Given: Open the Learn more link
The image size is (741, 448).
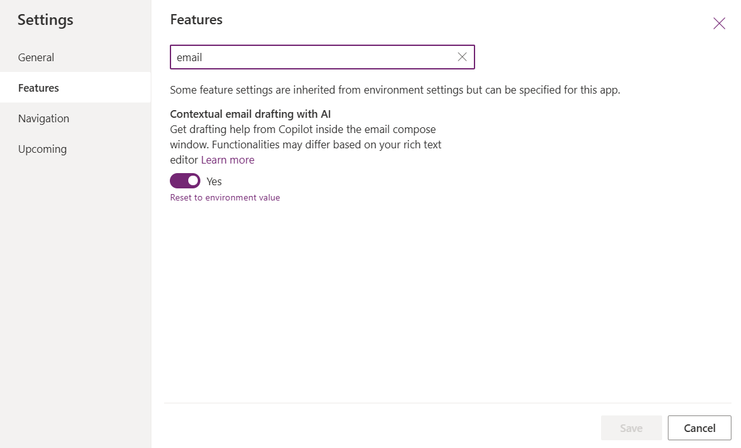Looking at the screenshot, I should [x=227, y=160].
